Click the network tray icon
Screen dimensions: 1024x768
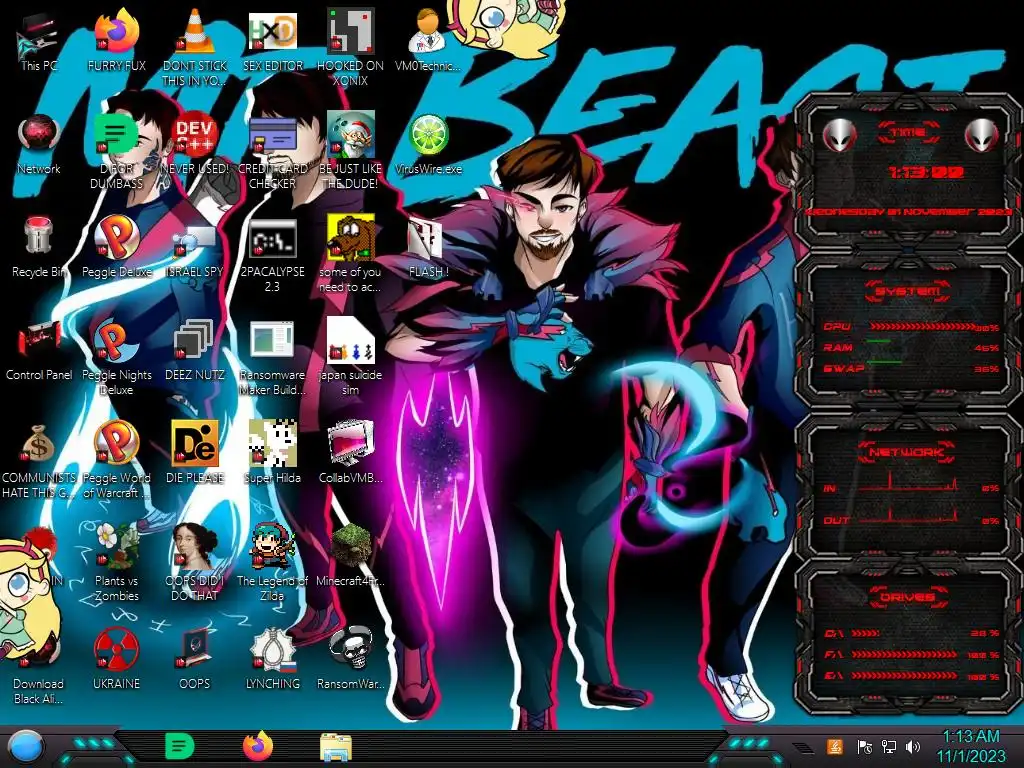[888, 746]
